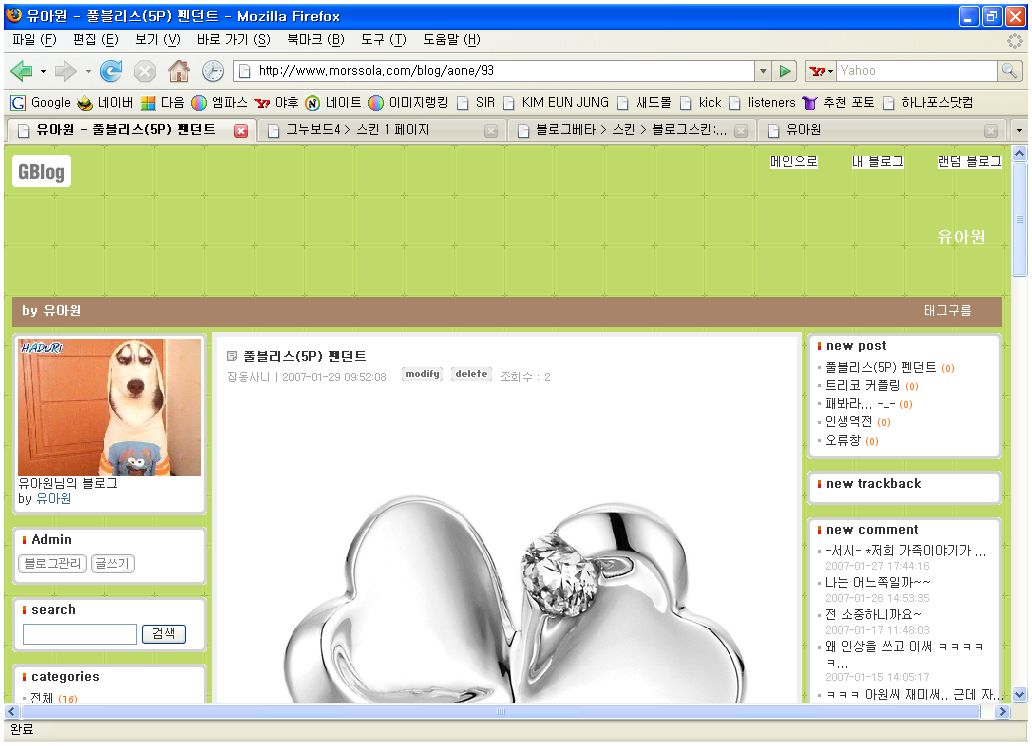Open the Forward history dropdown arrow
This screenshot has height=746, width=1032.
88,71
